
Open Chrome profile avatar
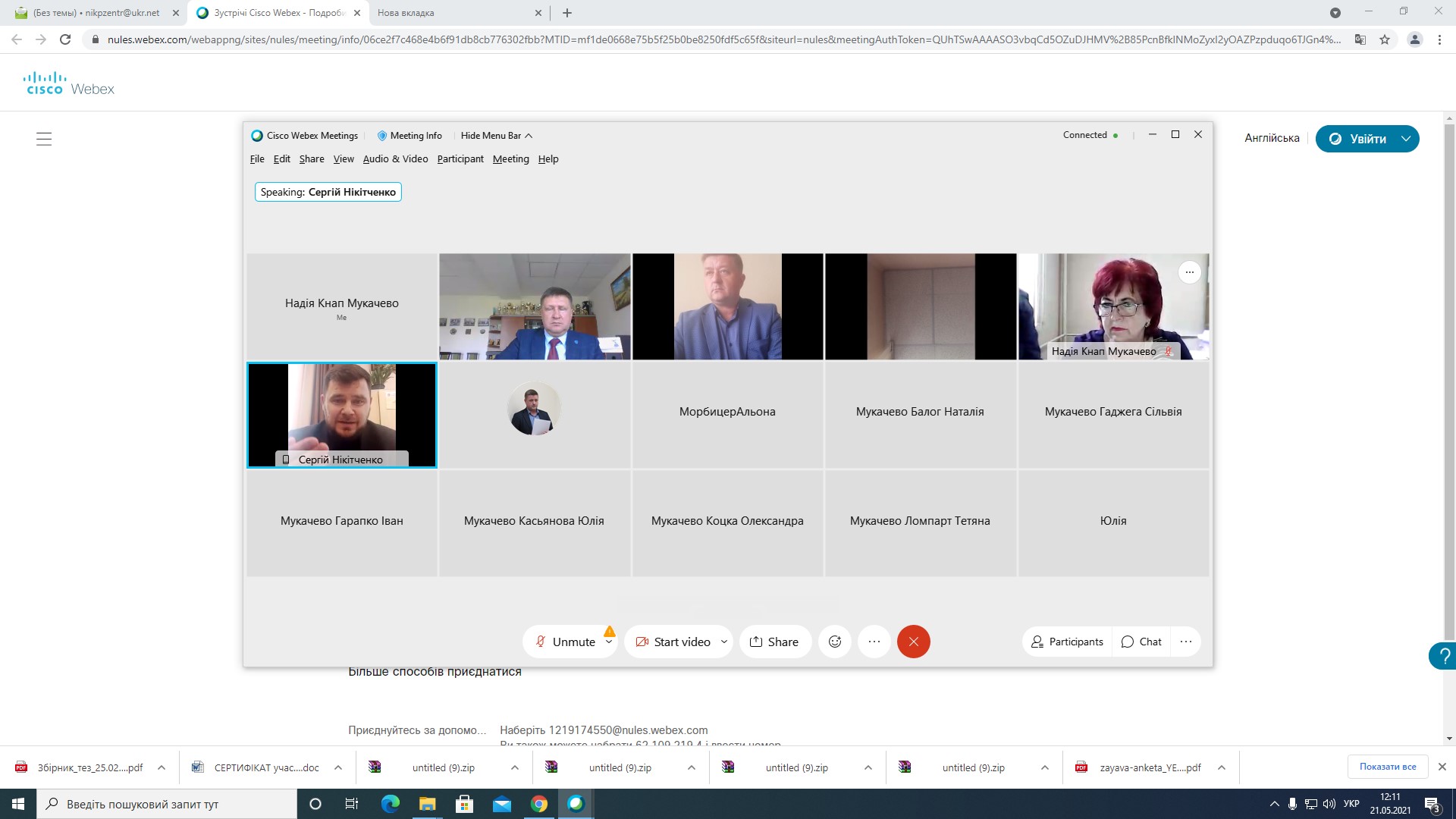[1414, 39]
